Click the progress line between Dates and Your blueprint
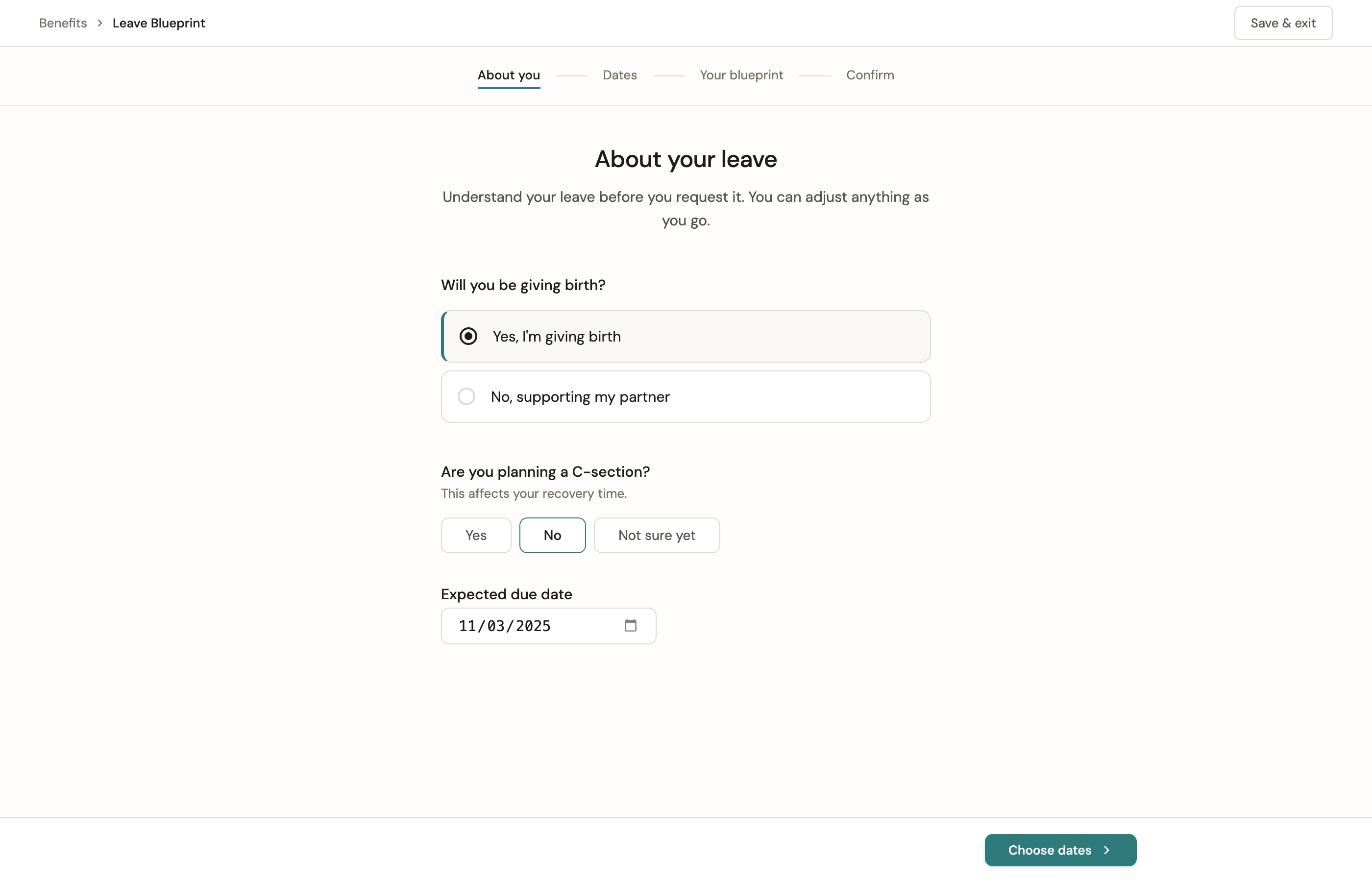The height and width of the screenshot is (882, 1372). tap(668, 75)
